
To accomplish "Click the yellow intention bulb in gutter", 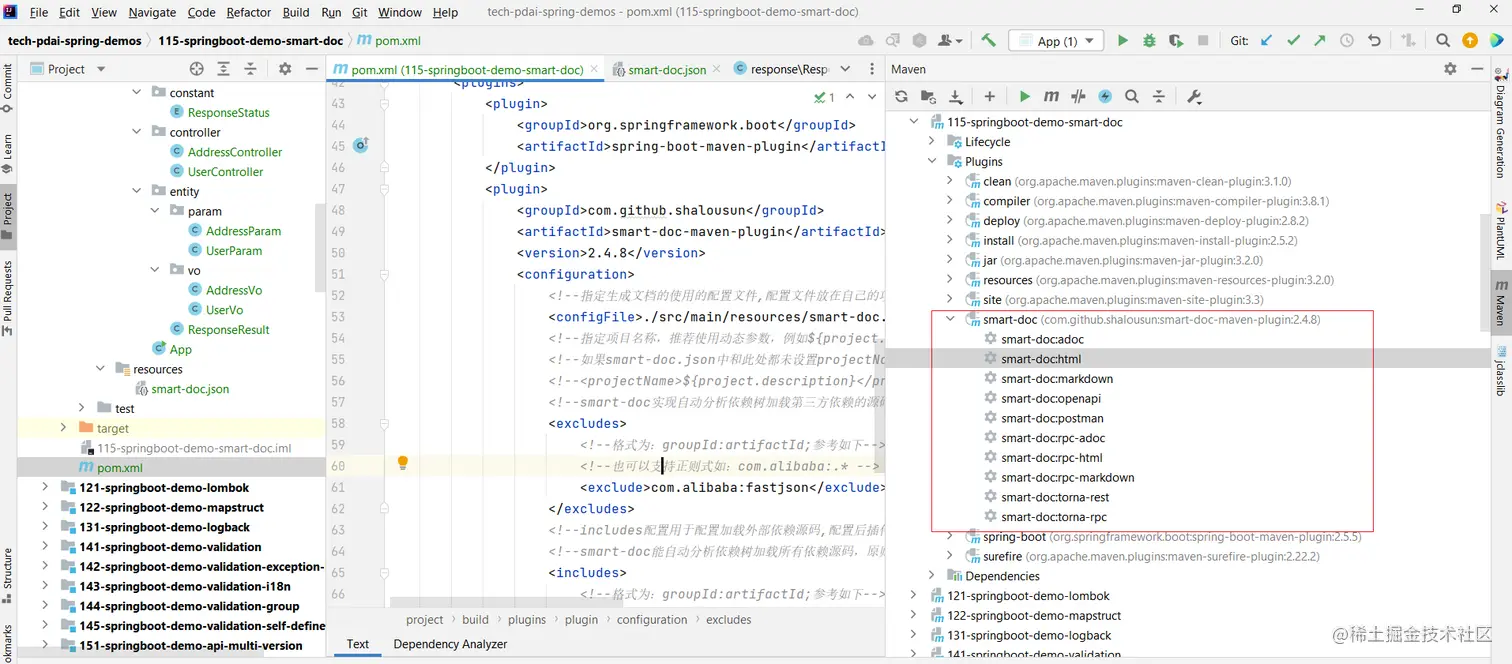I will 403,463.
